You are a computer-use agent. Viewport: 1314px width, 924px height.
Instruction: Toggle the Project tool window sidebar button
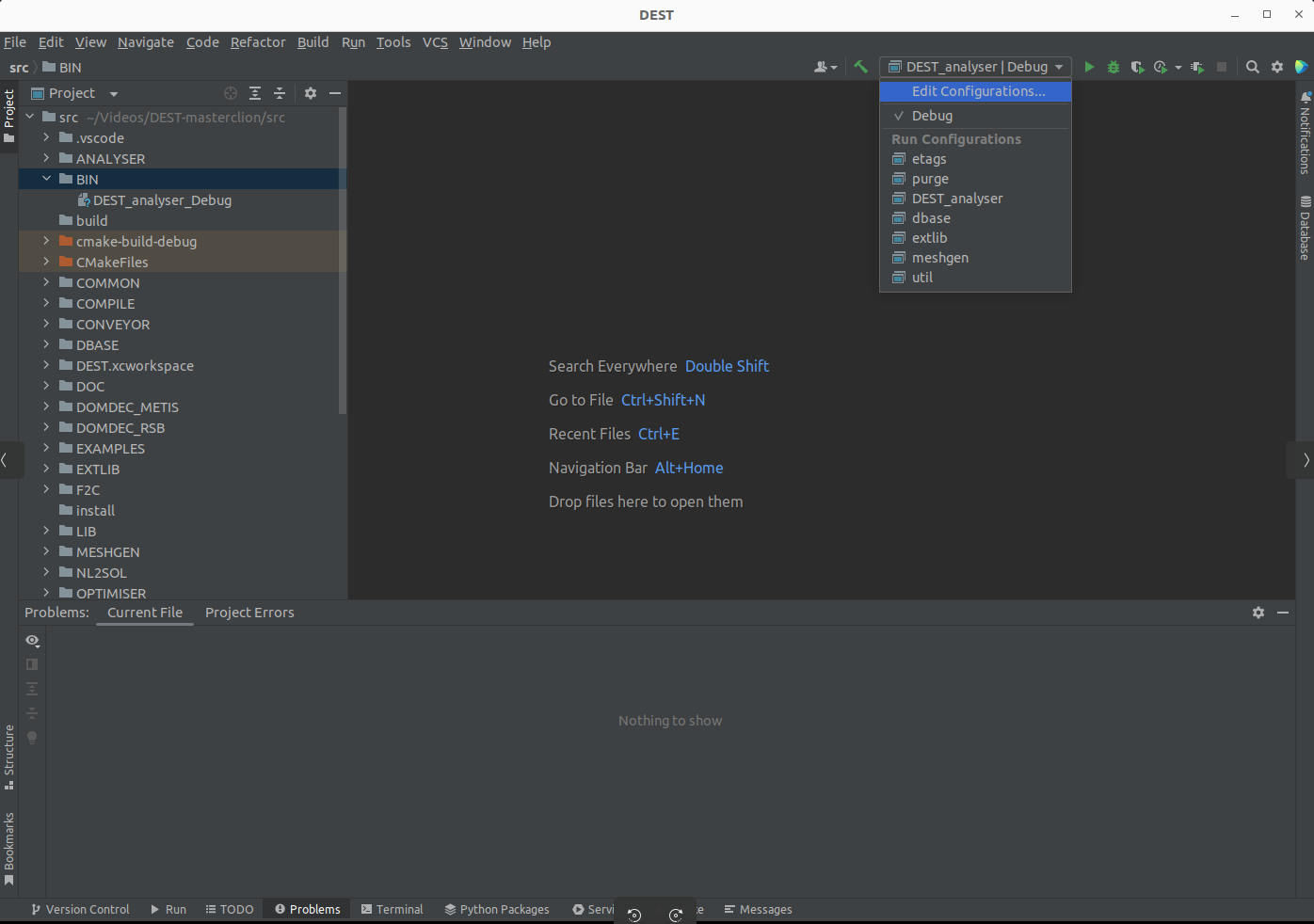pos(9,116)
